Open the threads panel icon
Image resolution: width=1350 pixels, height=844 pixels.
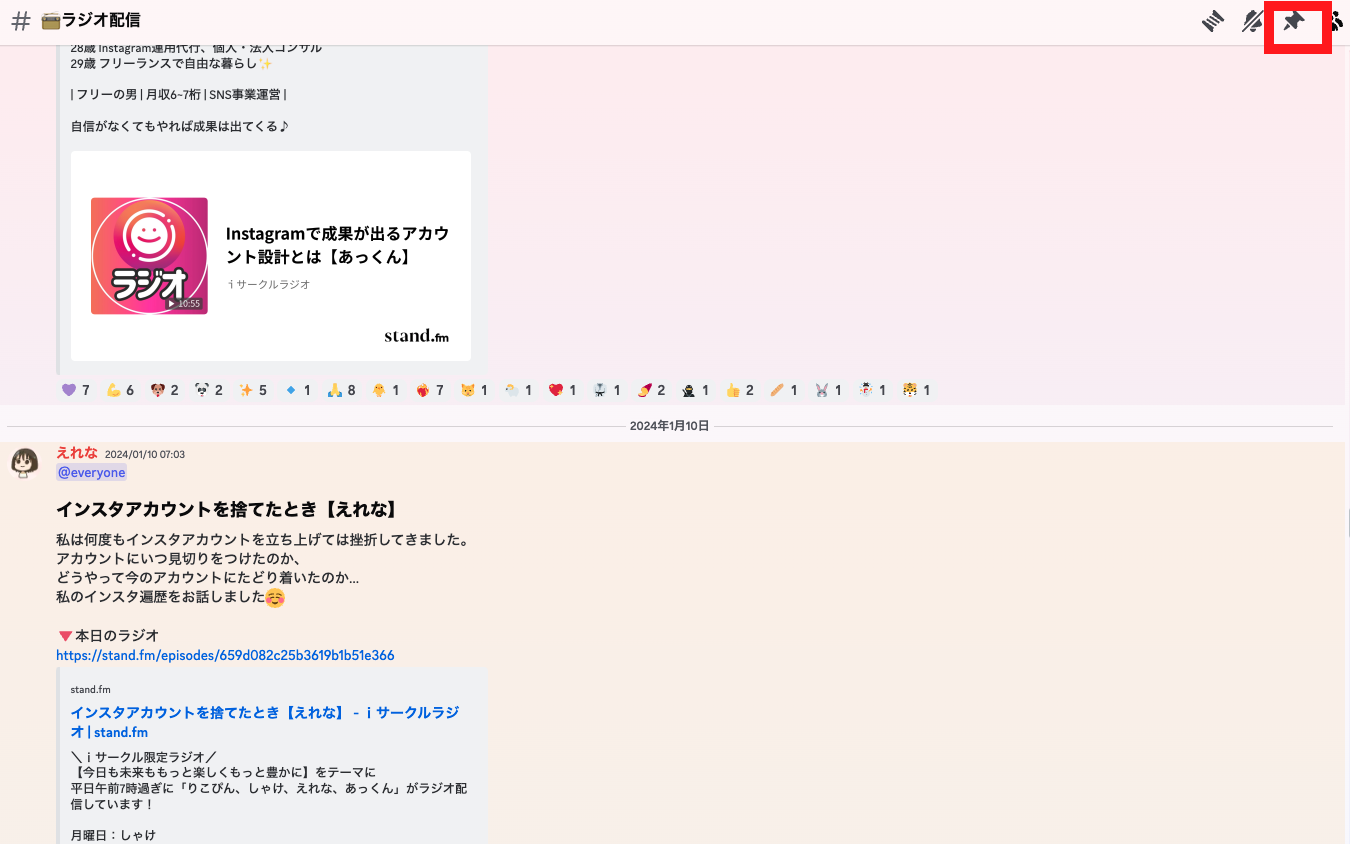point(1212,21)
